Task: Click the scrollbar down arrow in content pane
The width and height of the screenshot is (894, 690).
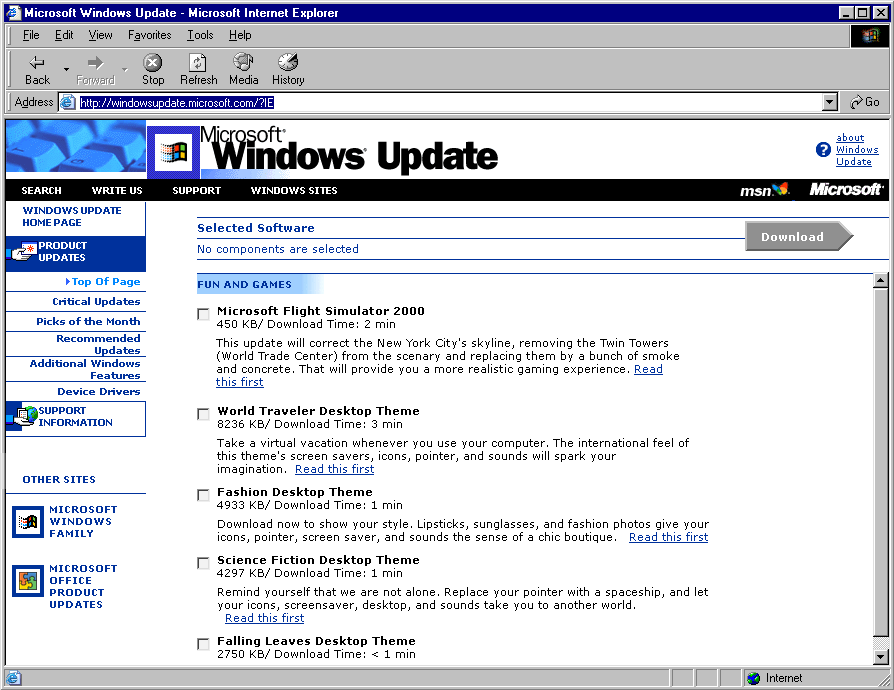Action: [880, 657]
